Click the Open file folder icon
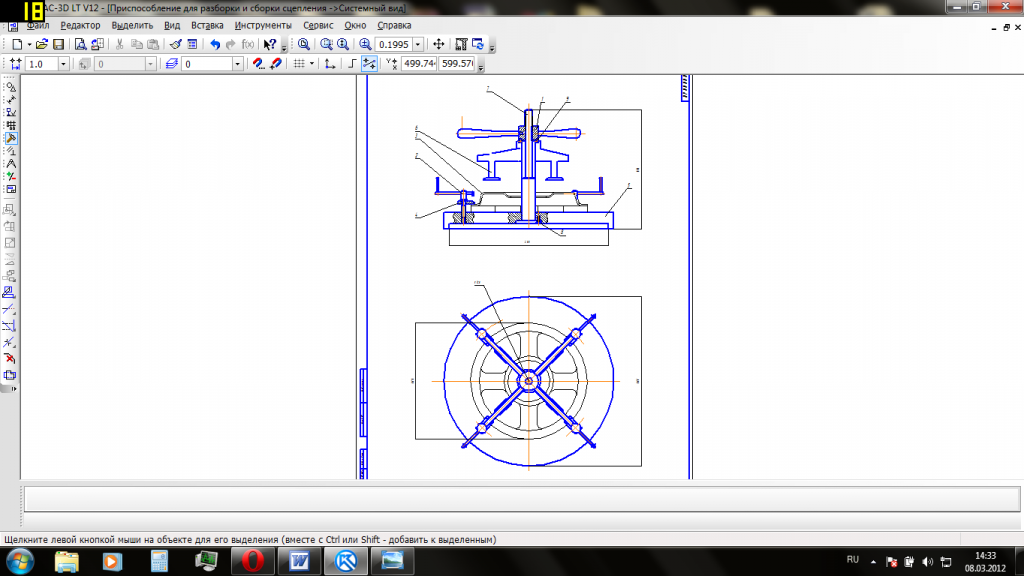Viewport: 1024px width, 576px height. pos(42,44)
